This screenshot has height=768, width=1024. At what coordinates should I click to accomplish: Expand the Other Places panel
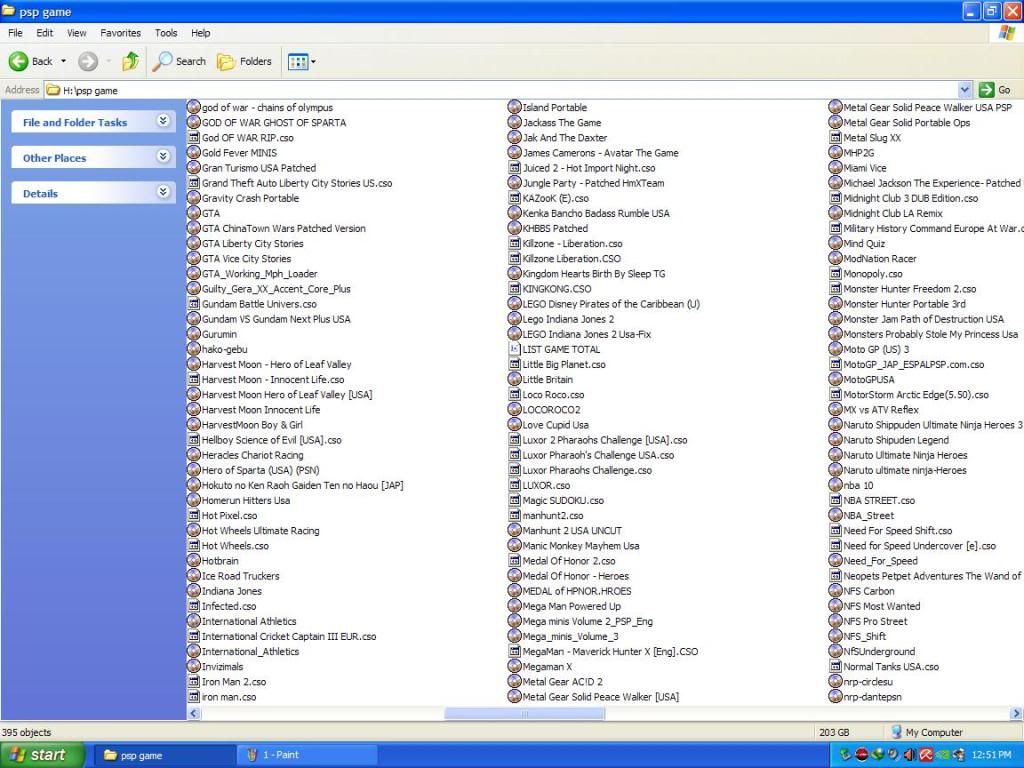point(163,156)
